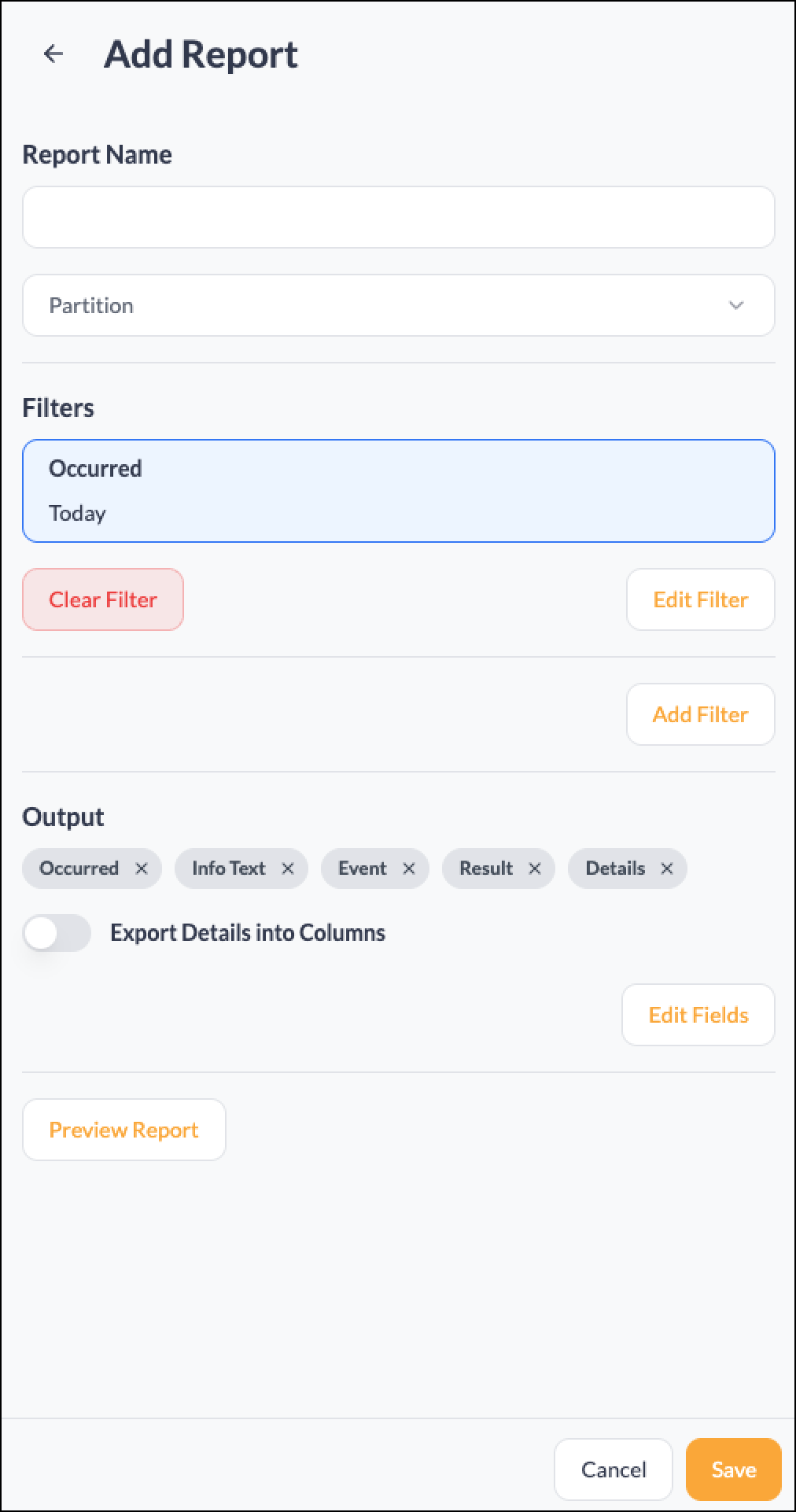
Task: Enable Export Details into Columns
Action: click(57, 933)
